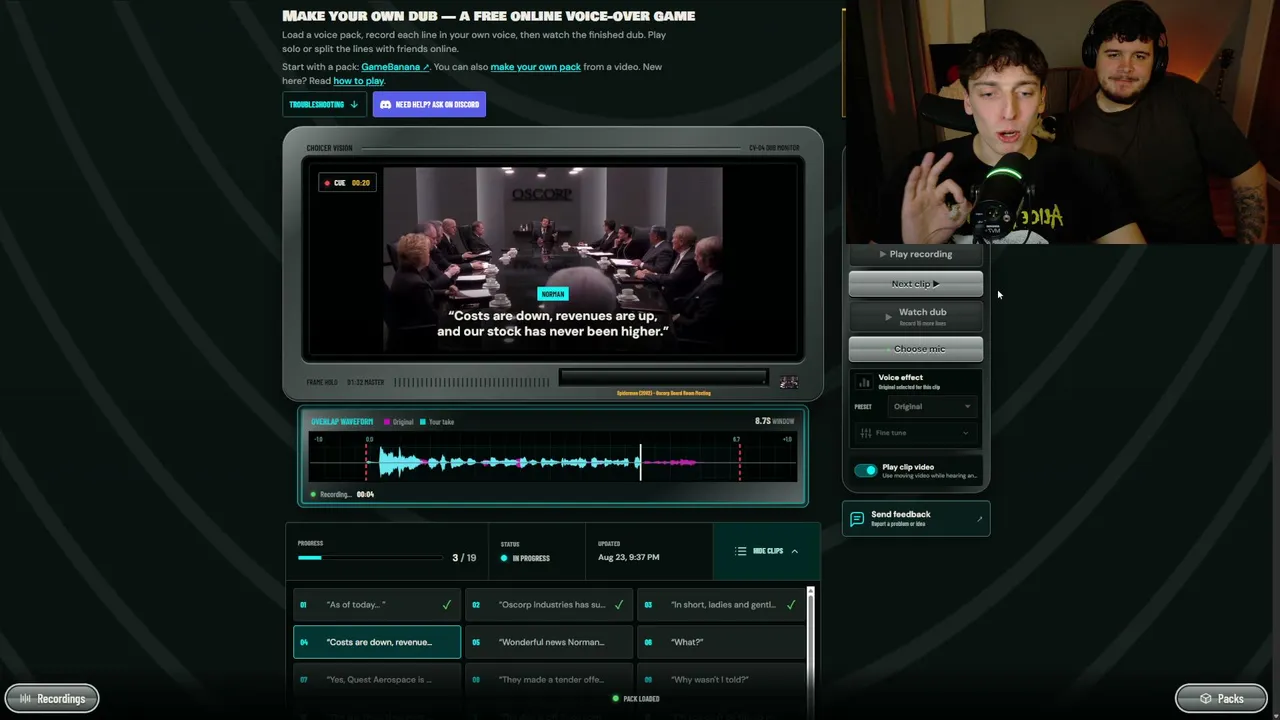Viewport: 1280px width, 720px height.
Task: Select clip 04 "Costs are down, revenue…"
Action: (377, 642)
